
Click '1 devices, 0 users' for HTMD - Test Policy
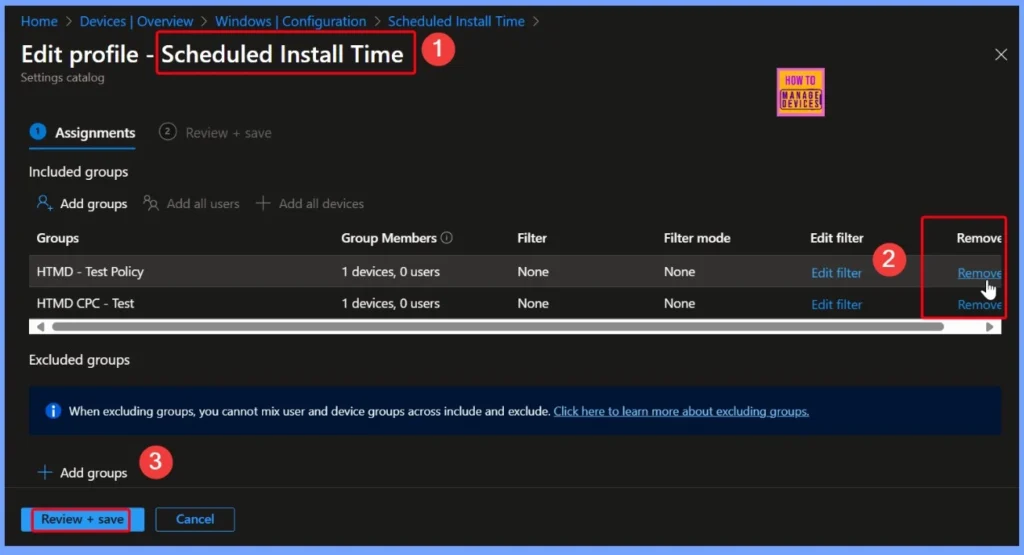[391, 272]
